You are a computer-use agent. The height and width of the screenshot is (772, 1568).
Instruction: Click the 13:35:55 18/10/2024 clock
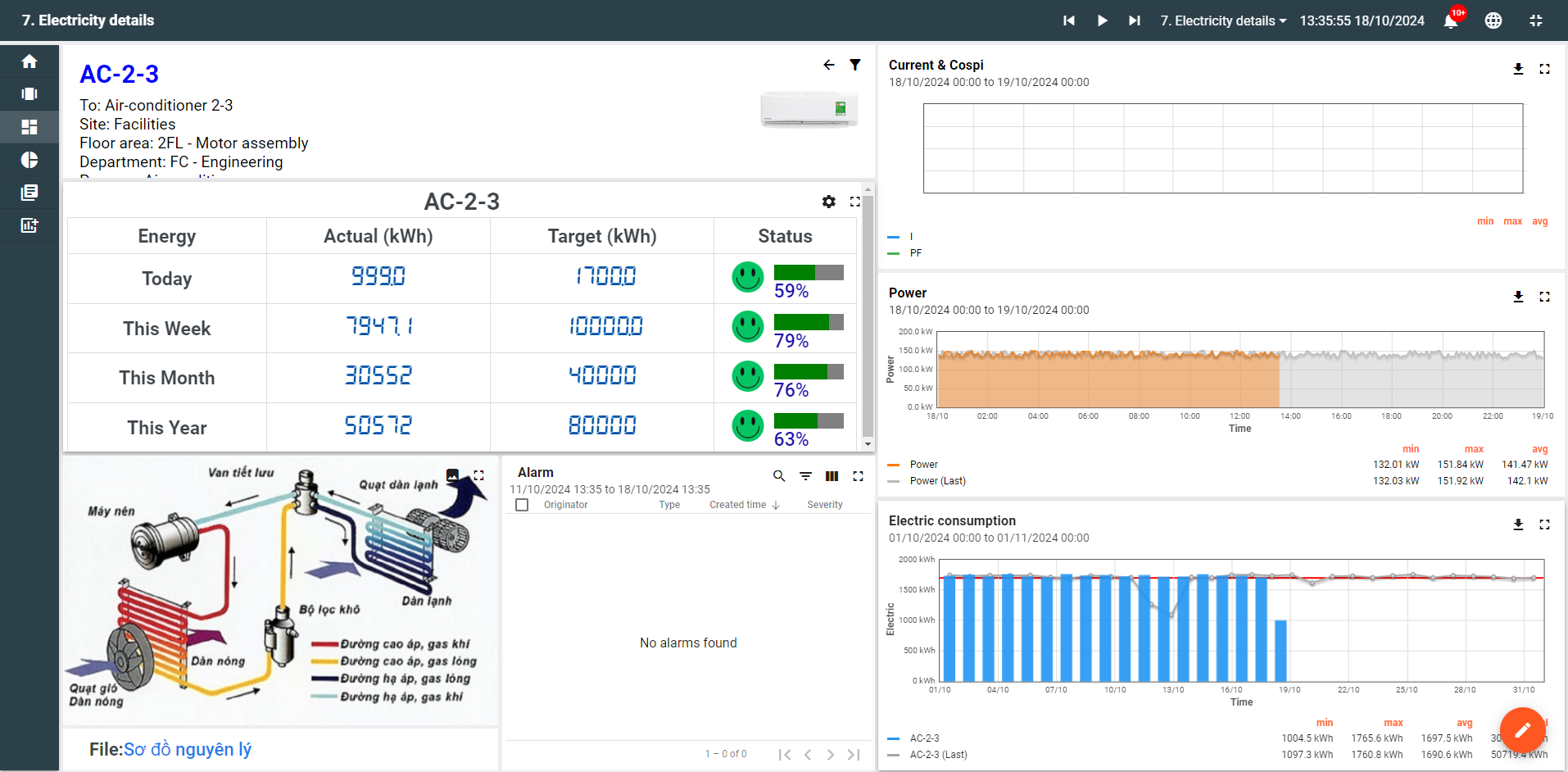tap(1362, 20)
